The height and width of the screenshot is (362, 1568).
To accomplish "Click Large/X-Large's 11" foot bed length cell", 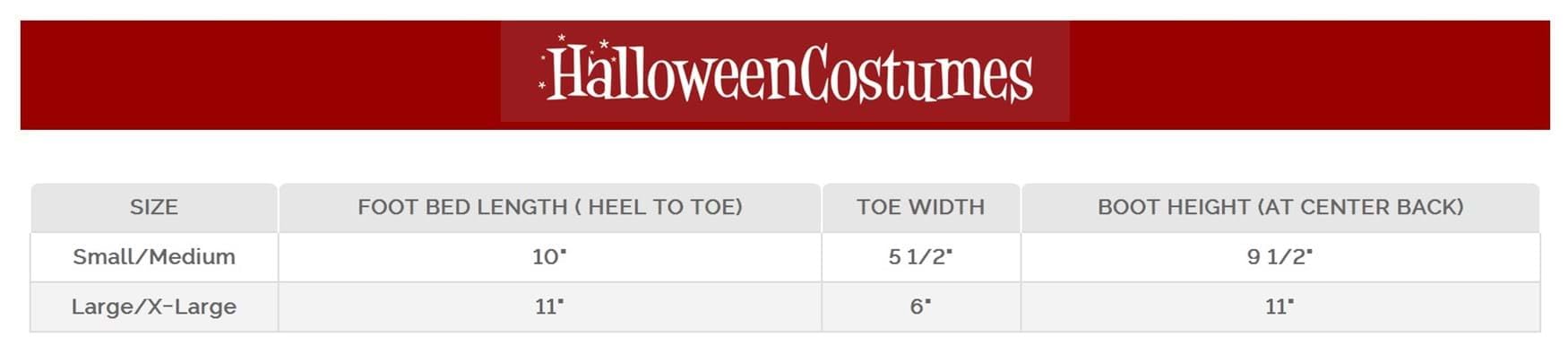I will (x=549, y=306).
